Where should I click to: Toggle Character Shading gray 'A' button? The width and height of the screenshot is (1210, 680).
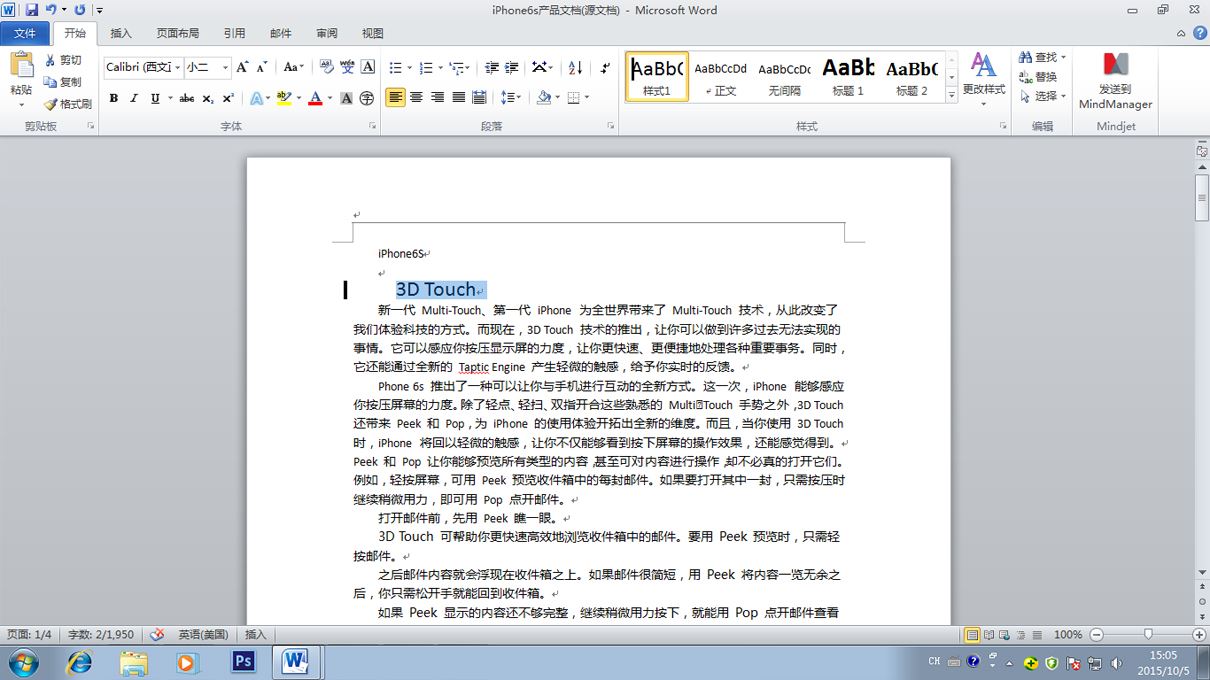tap(346, 98)
